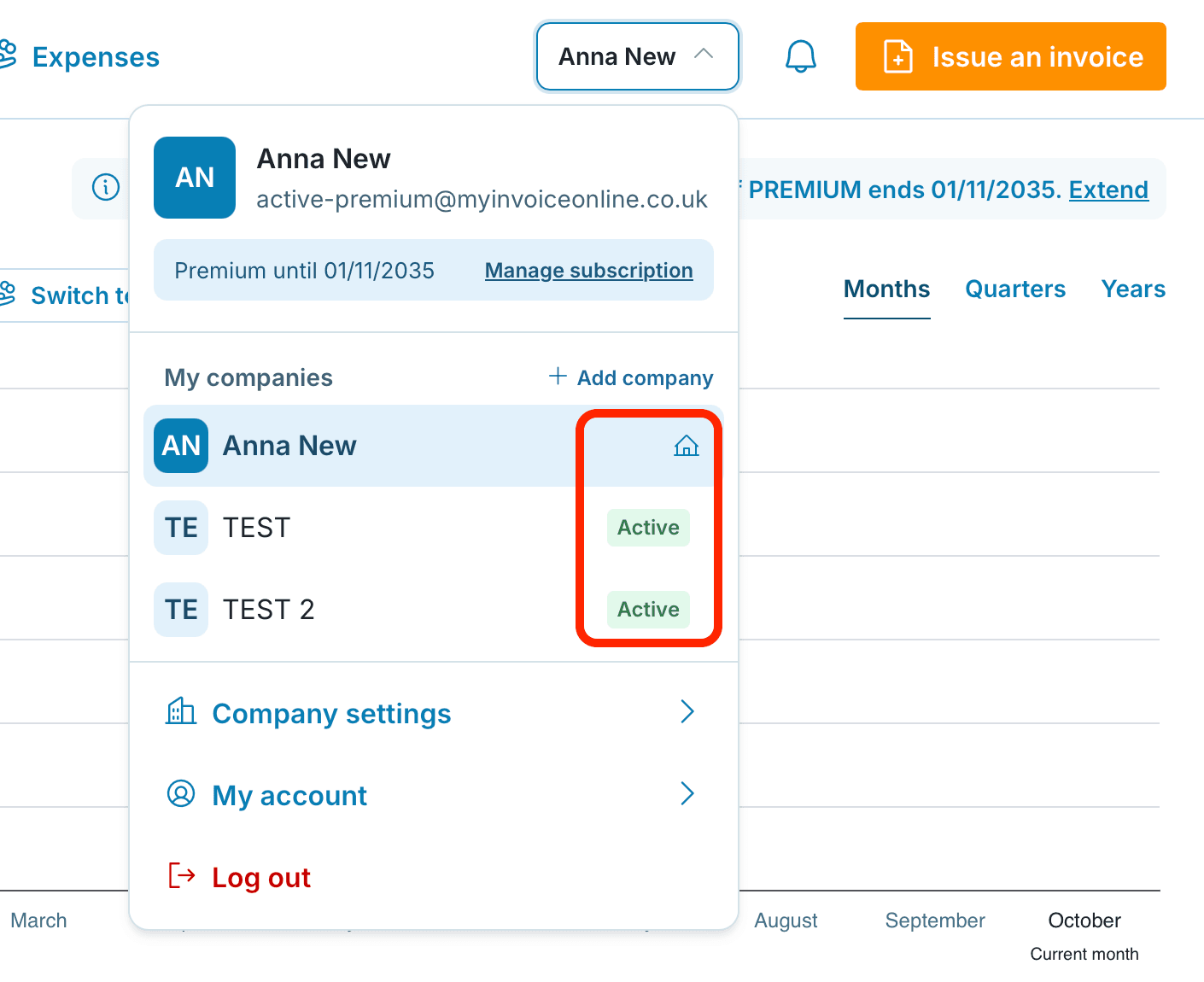Click the My account user icon

click(180, 794)
